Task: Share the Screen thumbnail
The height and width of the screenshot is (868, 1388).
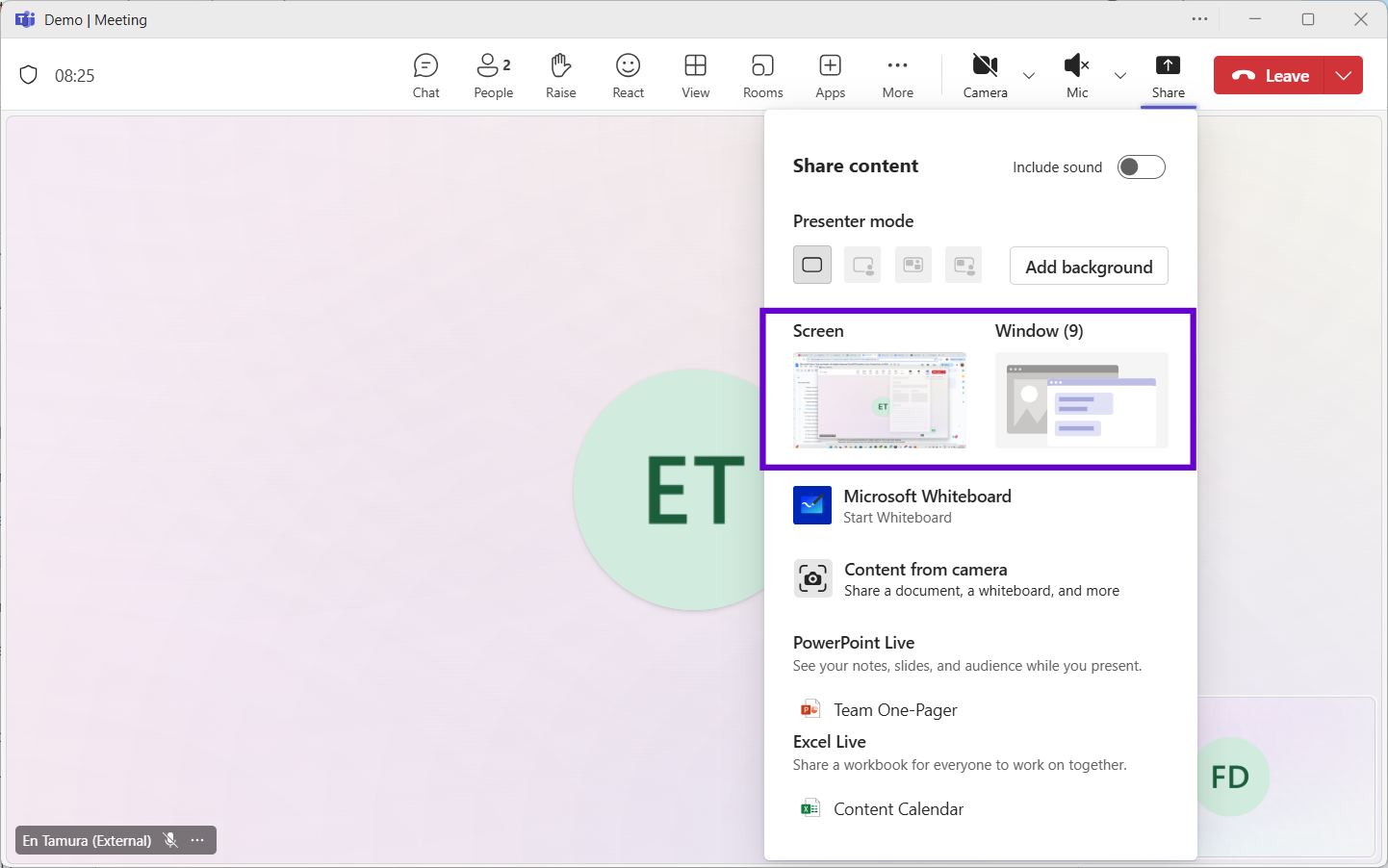Action: [x=880, y=400]
